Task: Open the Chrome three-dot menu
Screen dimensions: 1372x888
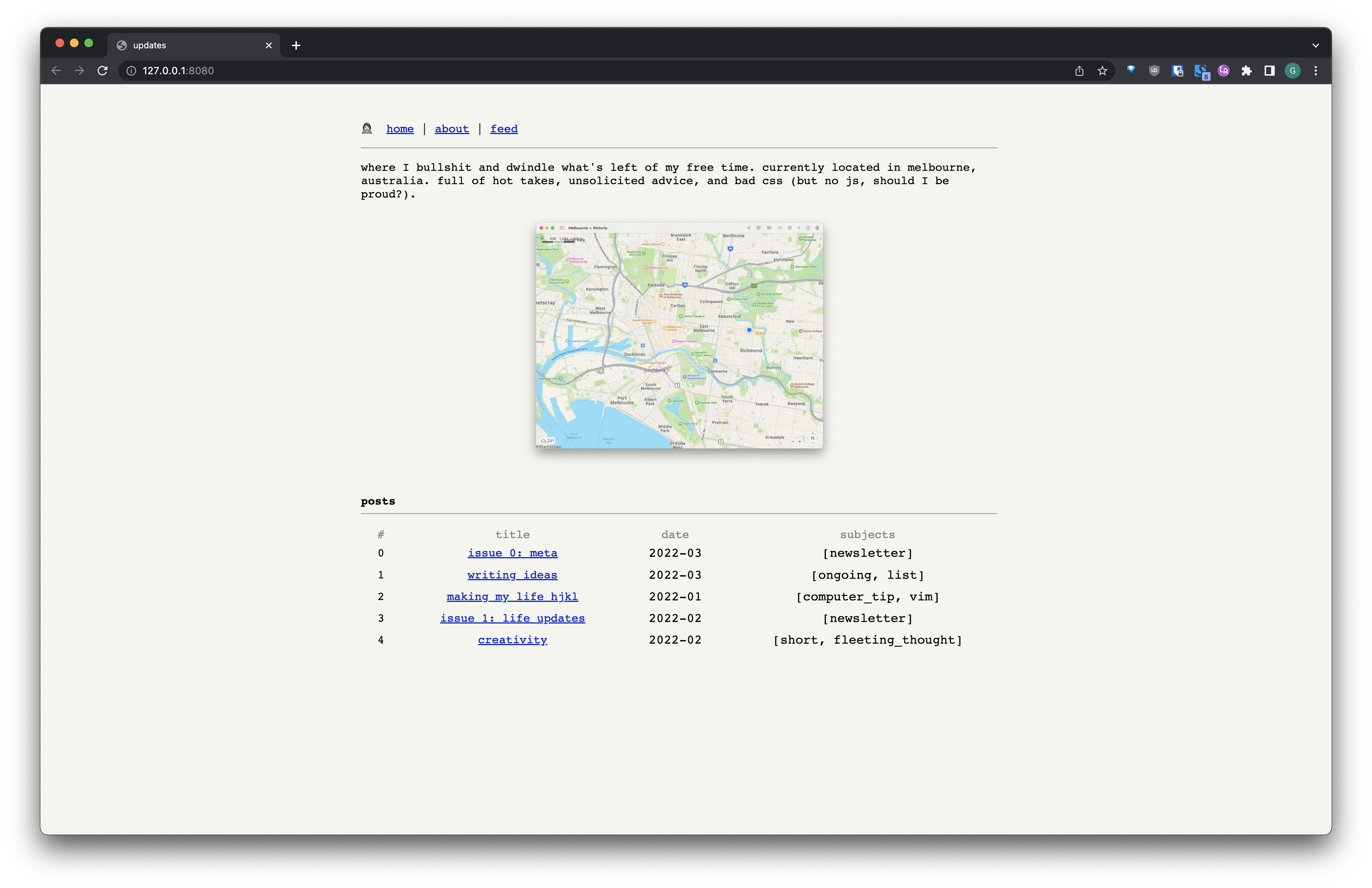Action: pyautogui.click(x=1315, y=70)
